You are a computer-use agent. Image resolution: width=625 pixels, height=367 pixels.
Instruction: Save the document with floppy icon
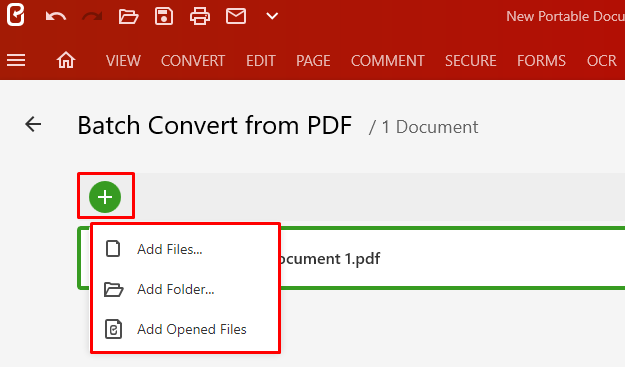point(164,16)
